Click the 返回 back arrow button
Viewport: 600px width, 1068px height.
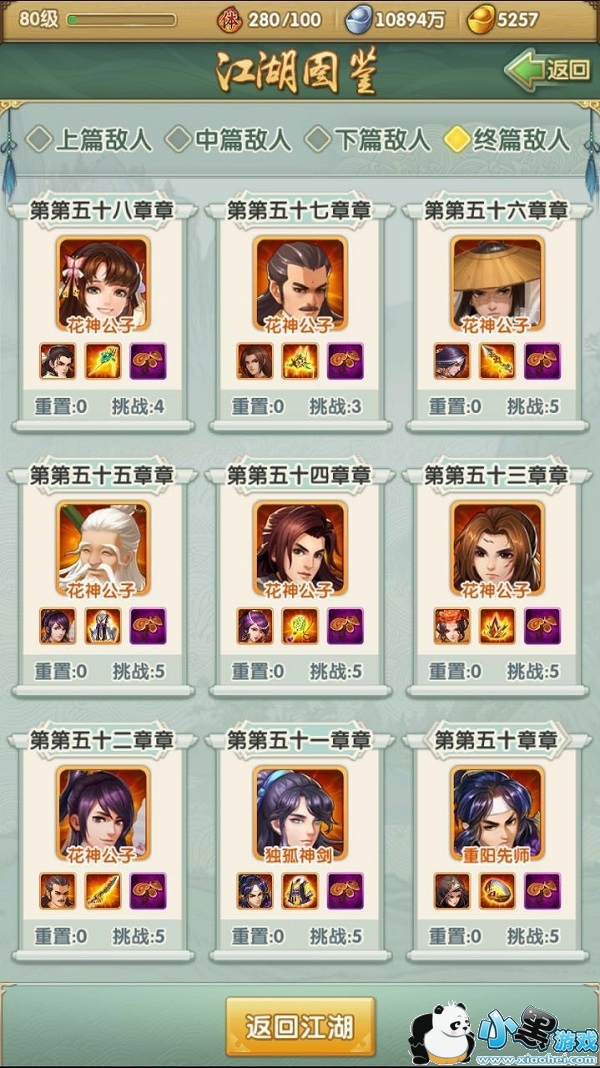(x=548, y=69)
